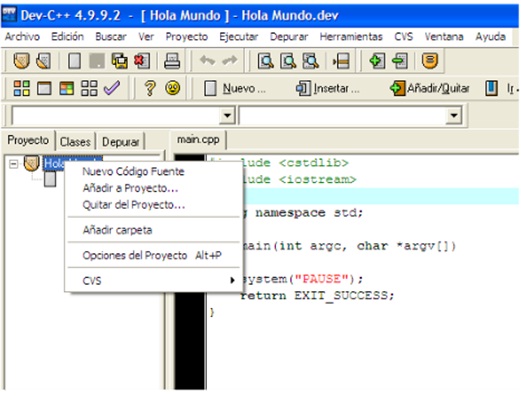Click the compile and run colored icon
This screenshot has width=521, height=412.
pyautogui.click(x=66, y=88)
